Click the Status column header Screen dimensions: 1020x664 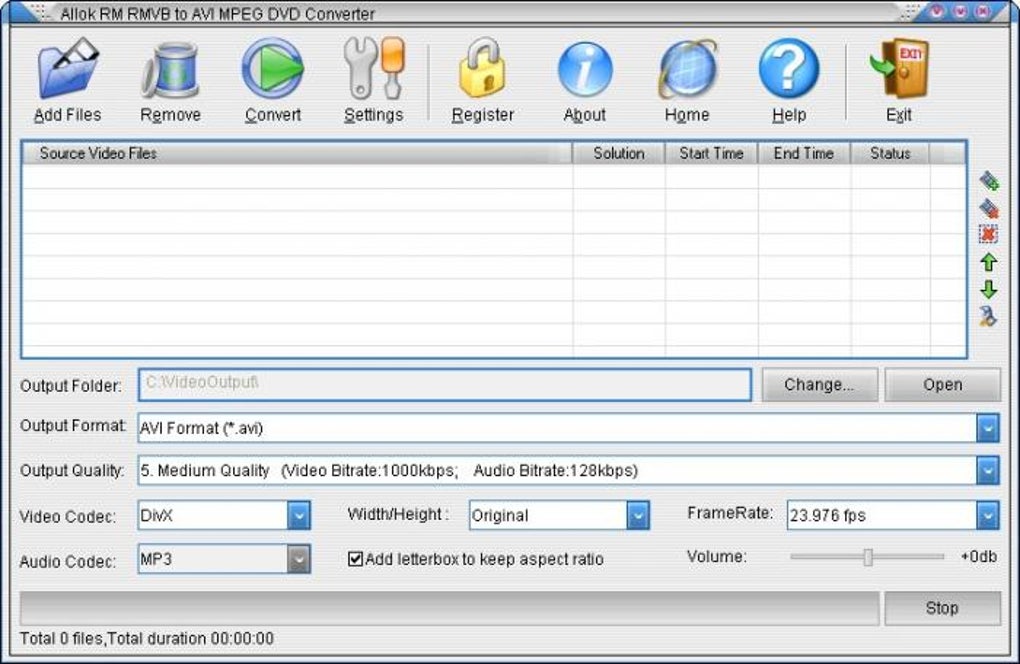pyautogui.click(x=890, y=153)
